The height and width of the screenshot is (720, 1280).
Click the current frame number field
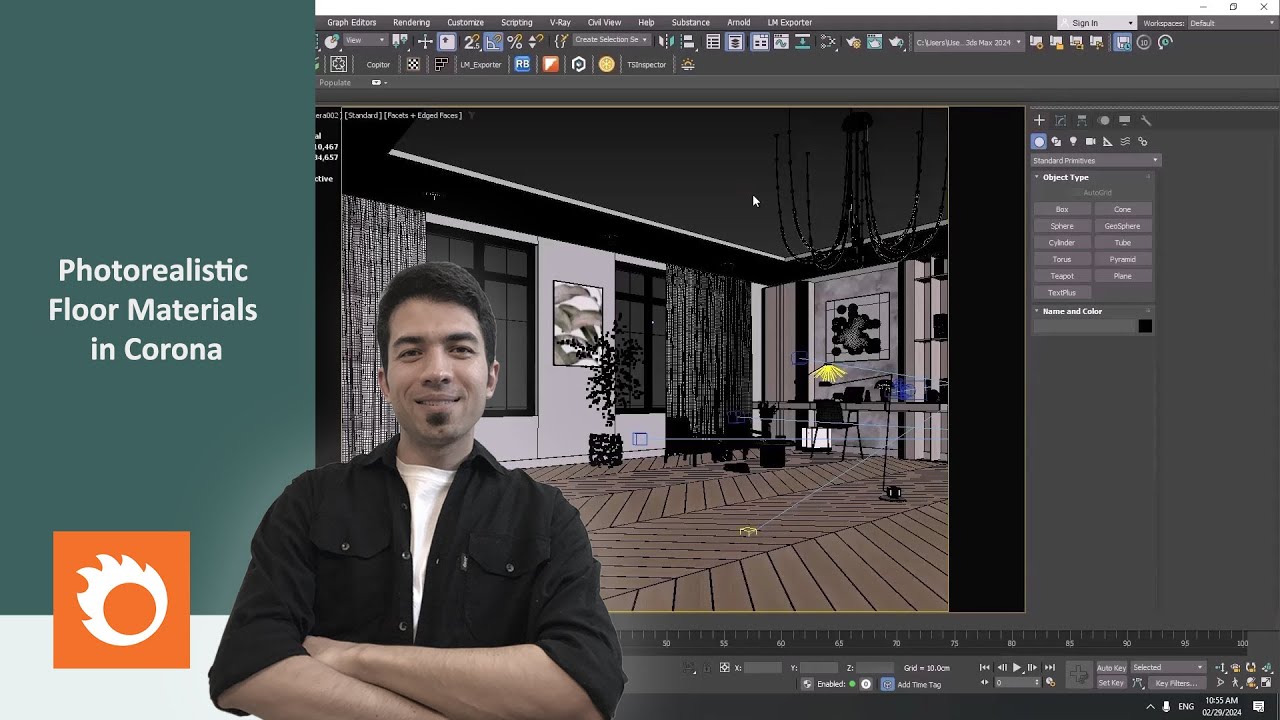pyautogui.click(x=1018, y=683)
